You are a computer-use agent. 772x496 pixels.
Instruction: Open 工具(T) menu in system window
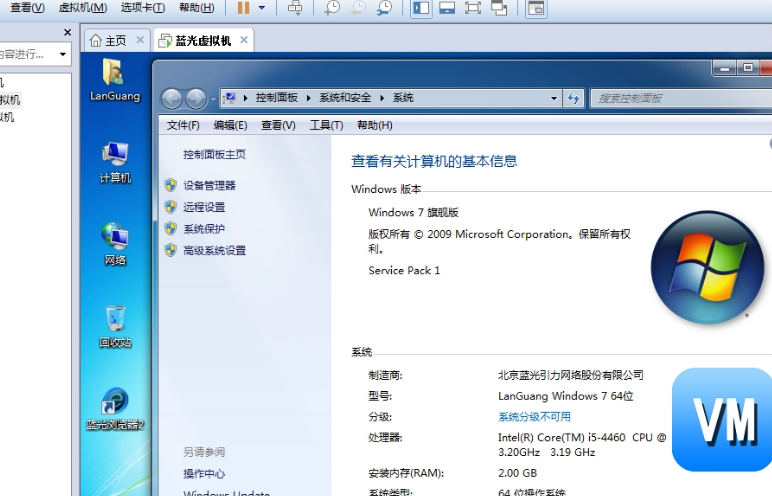(x=326, y=125)
